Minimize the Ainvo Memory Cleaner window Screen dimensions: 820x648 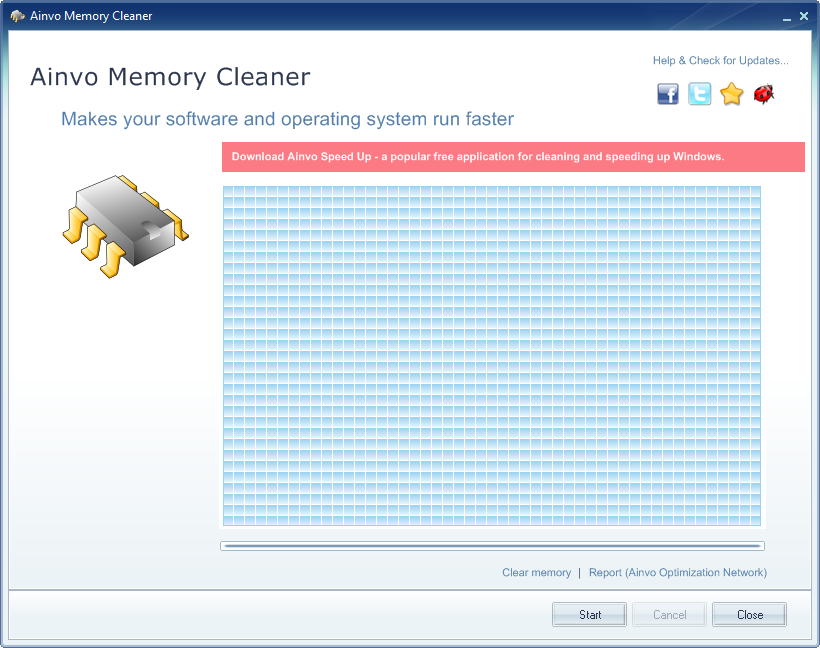click(787, 17)
